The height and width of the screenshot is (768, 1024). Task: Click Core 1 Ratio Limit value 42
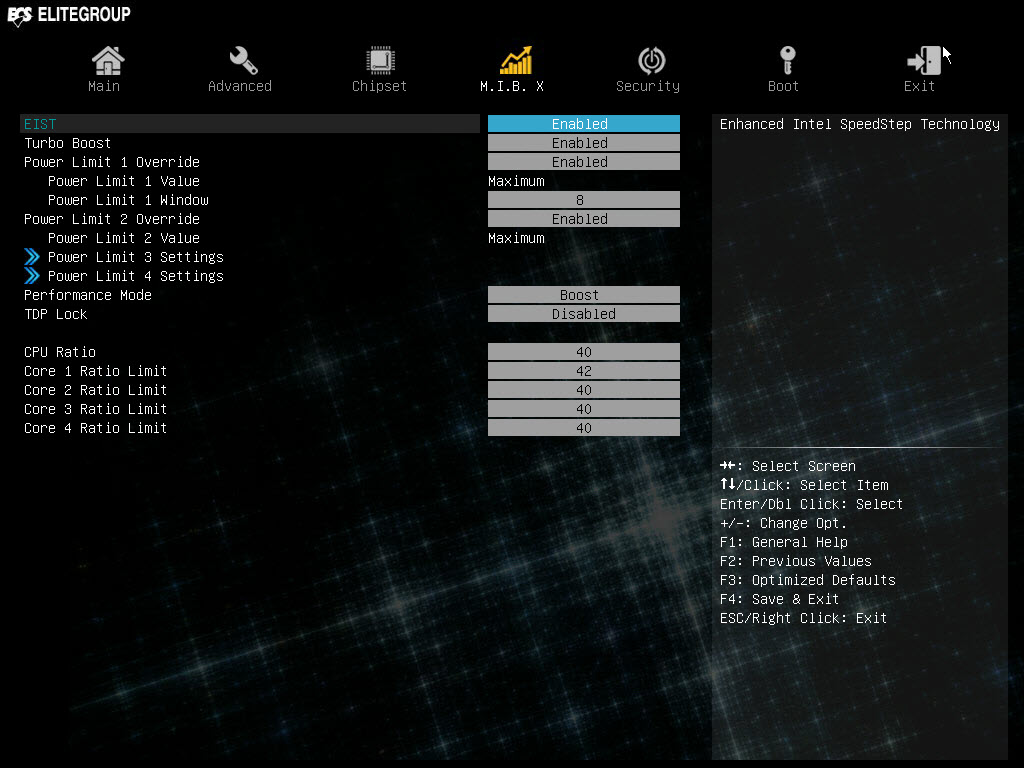(x=583, y=371)
